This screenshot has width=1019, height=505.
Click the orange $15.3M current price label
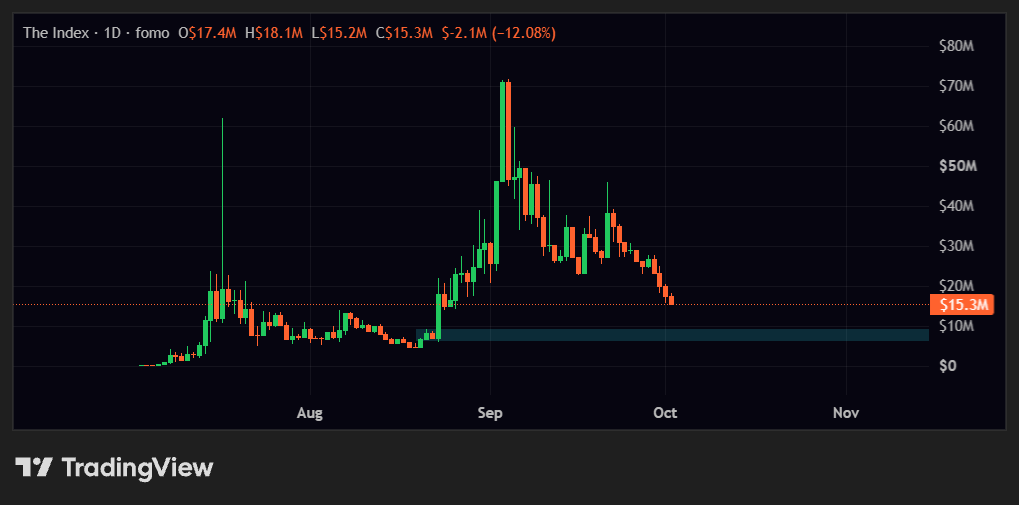point(962,304)
